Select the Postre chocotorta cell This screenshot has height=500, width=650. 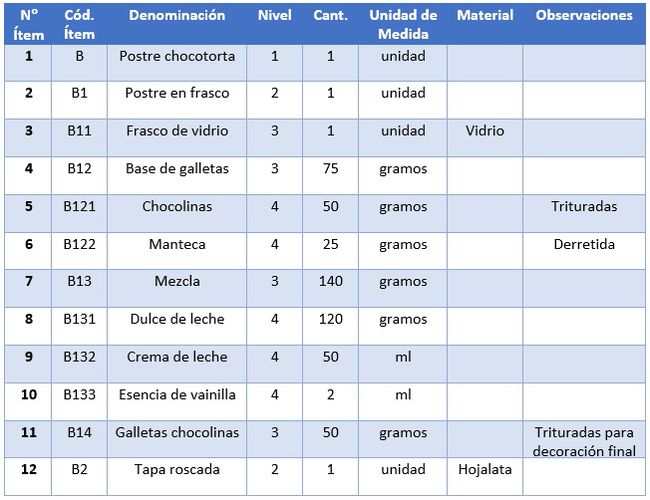click(x=177, y=63)
